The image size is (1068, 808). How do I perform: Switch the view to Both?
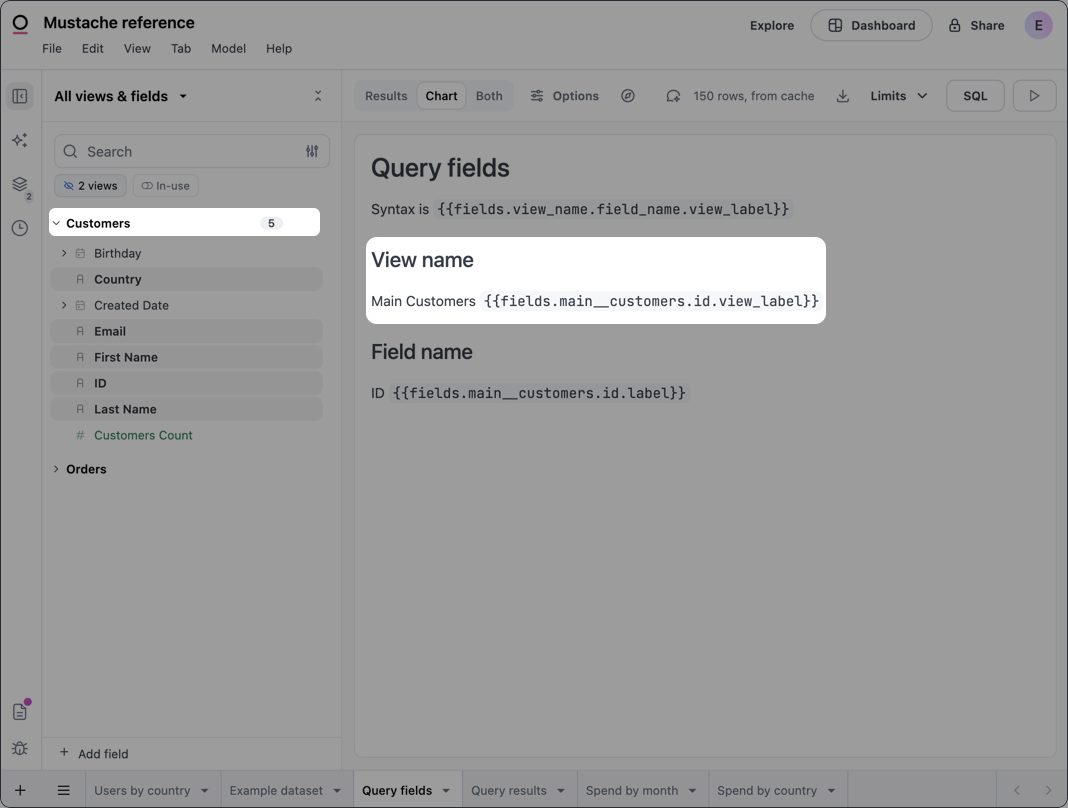click(x=489, y=95)
